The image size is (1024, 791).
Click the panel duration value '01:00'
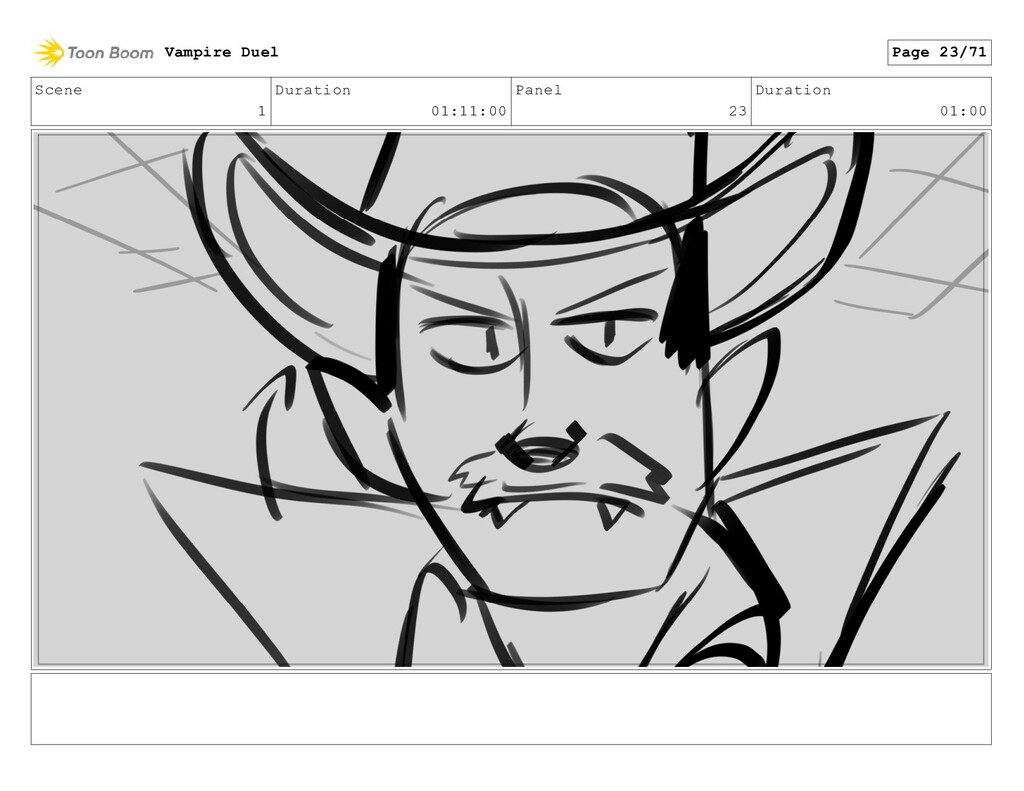click(x=963, y=111)
